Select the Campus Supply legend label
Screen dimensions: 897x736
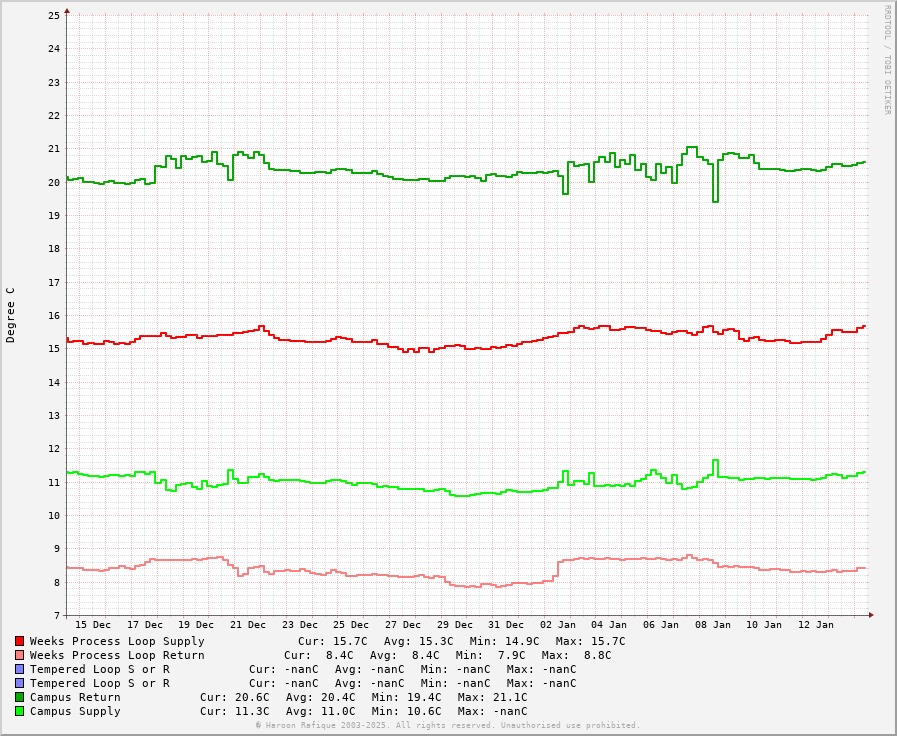tap(75, 711)
